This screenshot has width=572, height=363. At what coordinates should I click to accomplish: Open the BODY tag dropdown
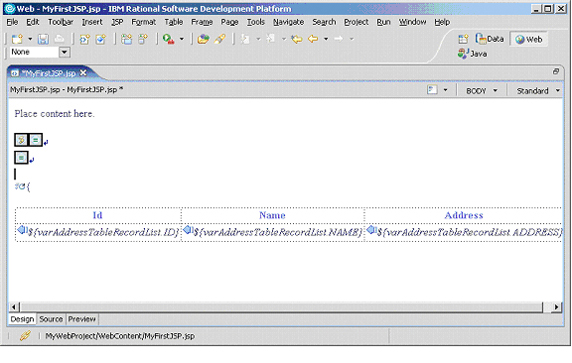click(x=481, y=90)
